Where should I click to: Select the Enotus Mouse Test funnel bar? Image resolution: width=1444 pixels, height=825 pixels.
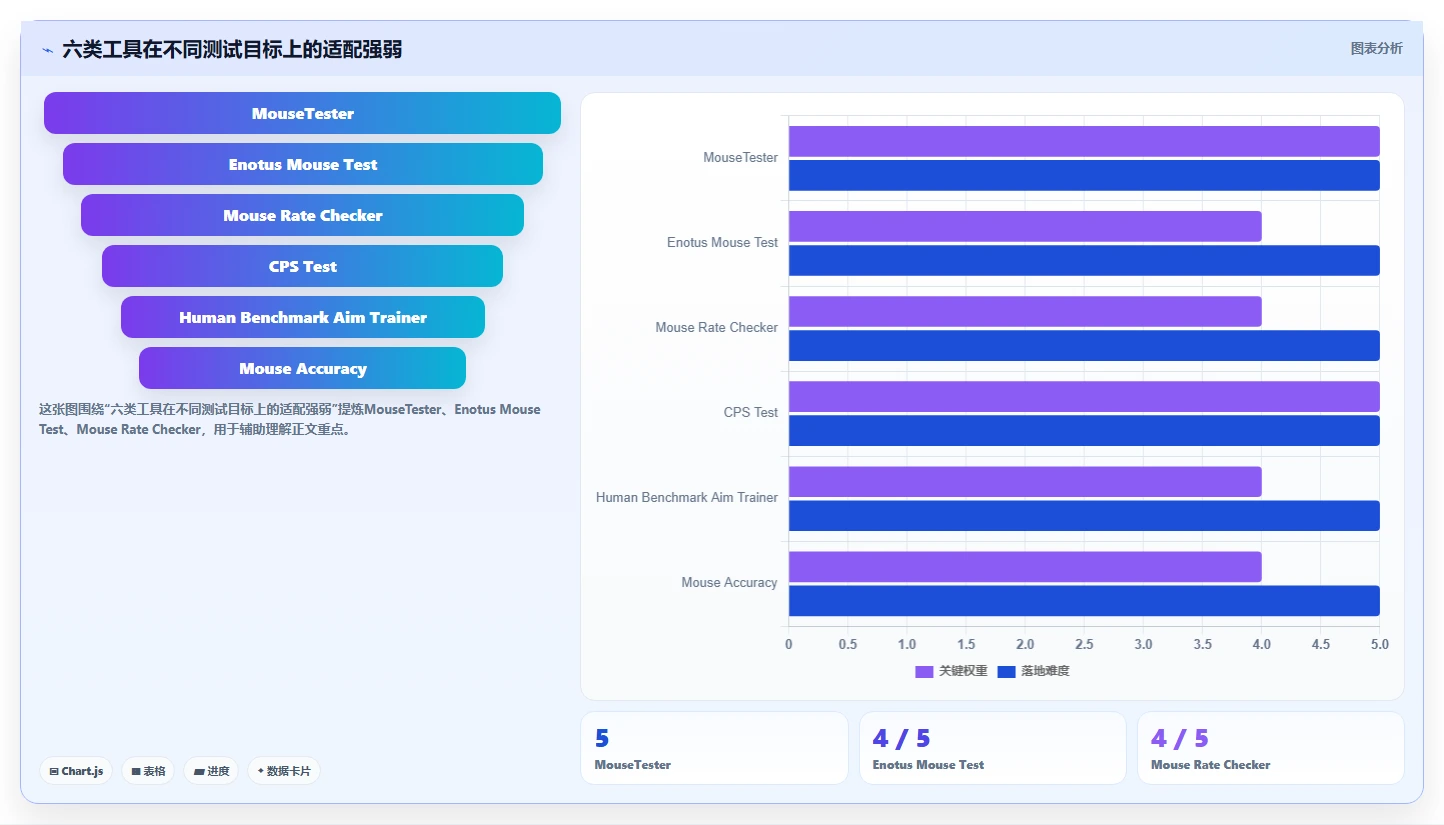pyautogui.click(x=302, y=164)
